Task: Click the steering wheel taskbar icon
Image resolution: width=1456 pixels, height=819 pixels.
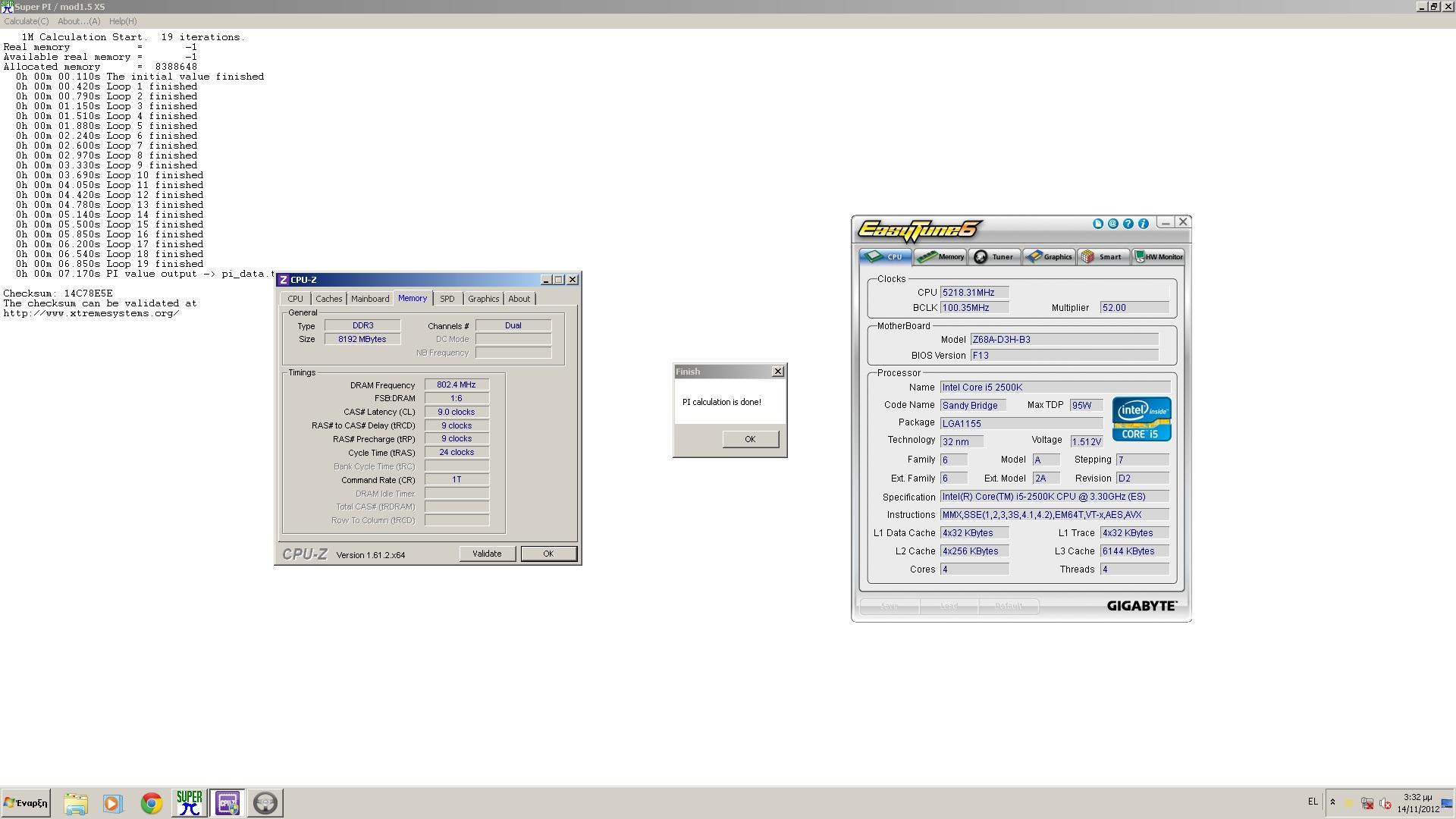Action: tap(265, 803)
